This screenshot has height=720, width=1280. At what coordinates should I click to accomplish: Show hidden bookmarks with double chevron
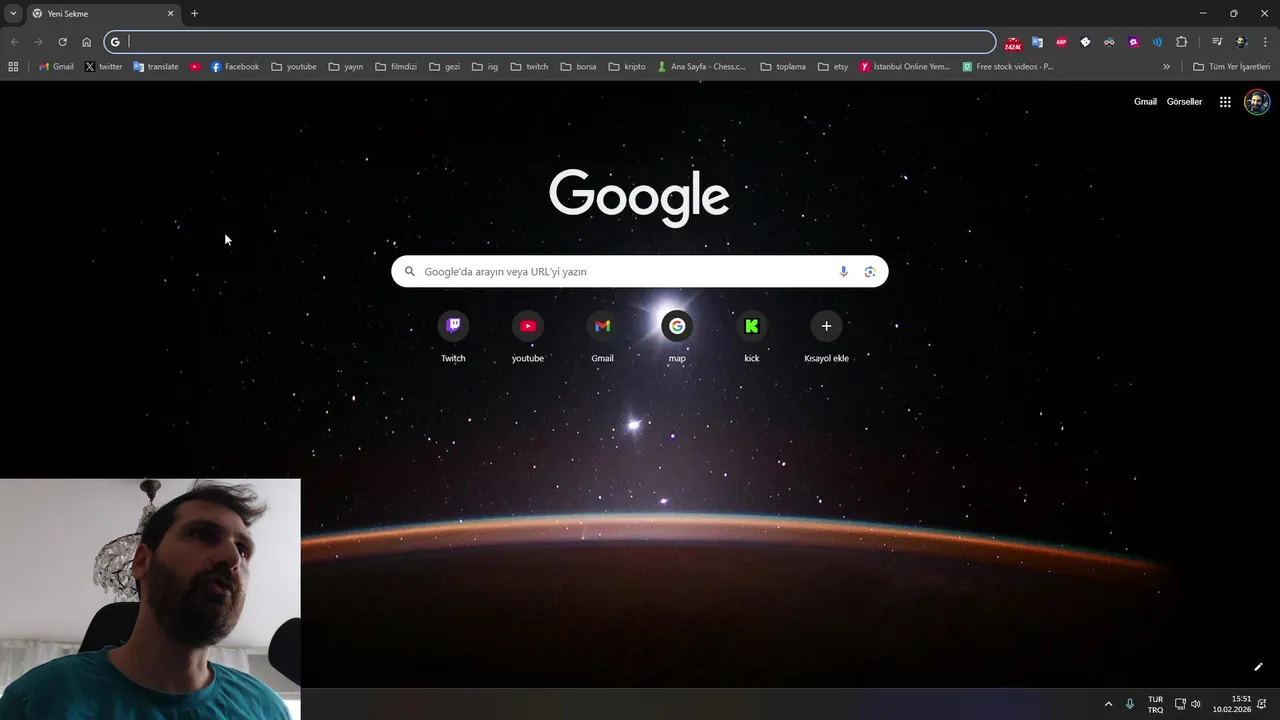click(x=1166, y=67)
